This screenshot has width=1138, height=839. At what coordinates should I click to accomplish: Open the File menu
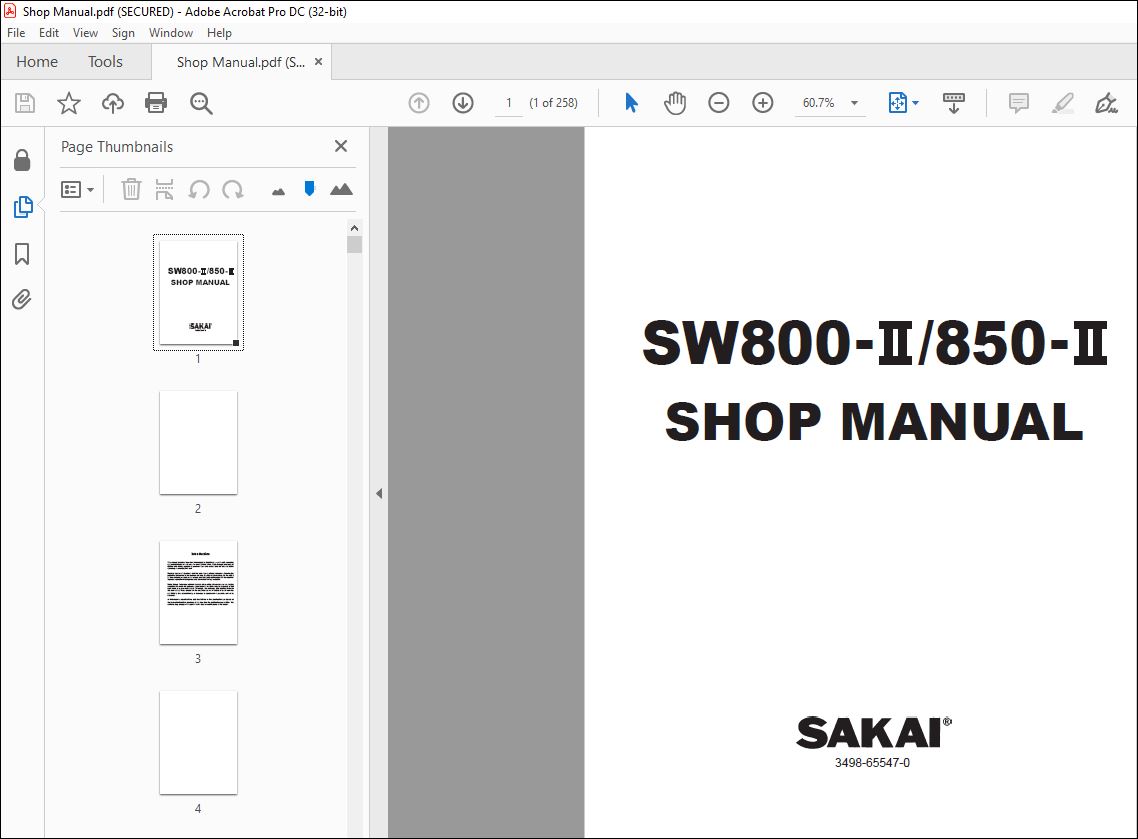pyautogui.click(x=16, y=33)
